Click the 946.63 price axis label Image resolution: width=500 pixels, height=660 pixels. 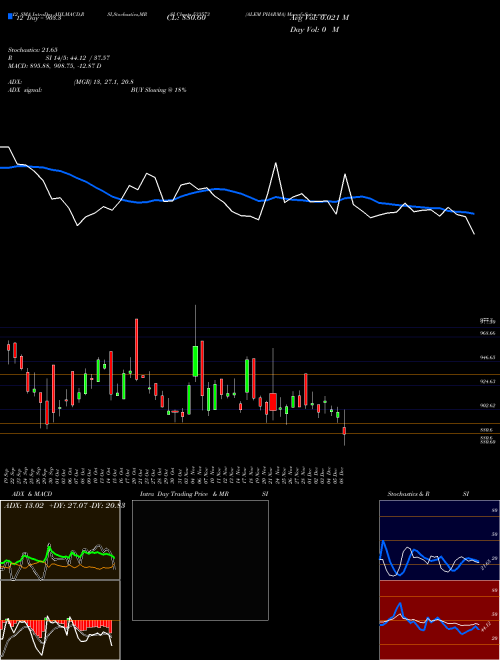[x=487, y=357]
